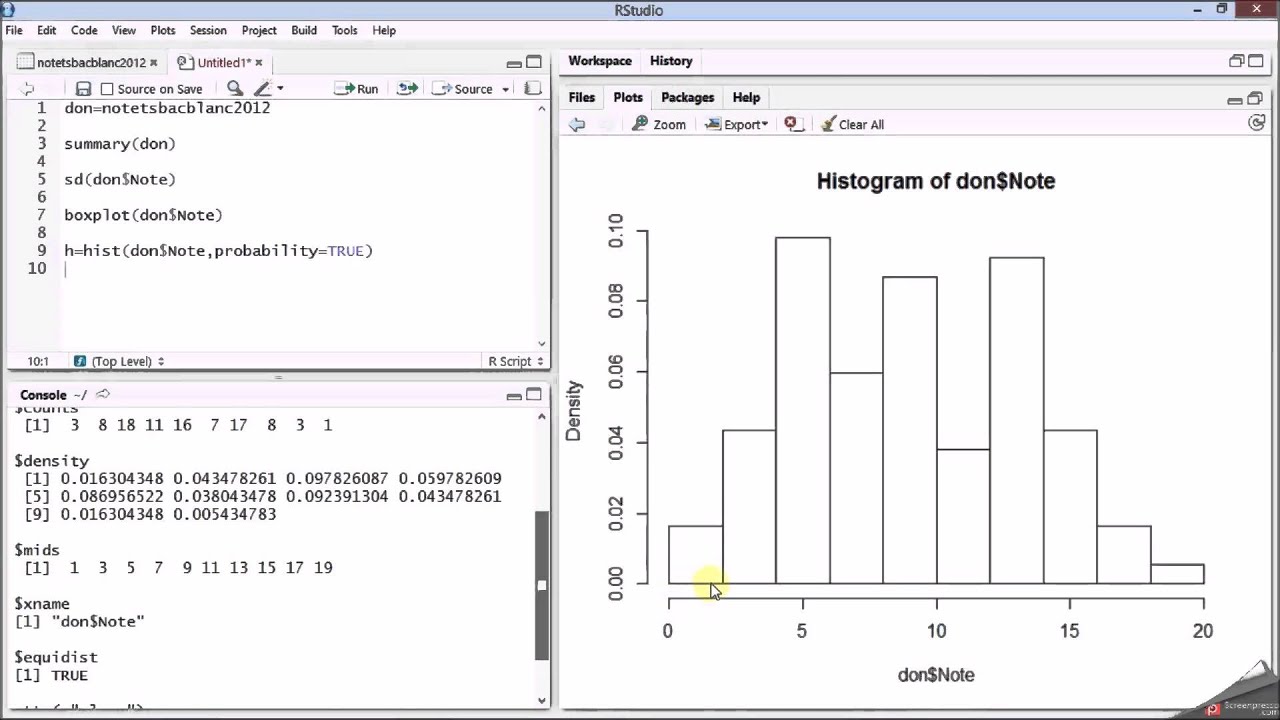Open the R Script file type selector
The image size is (1280, 720).
tap(516, 361)
